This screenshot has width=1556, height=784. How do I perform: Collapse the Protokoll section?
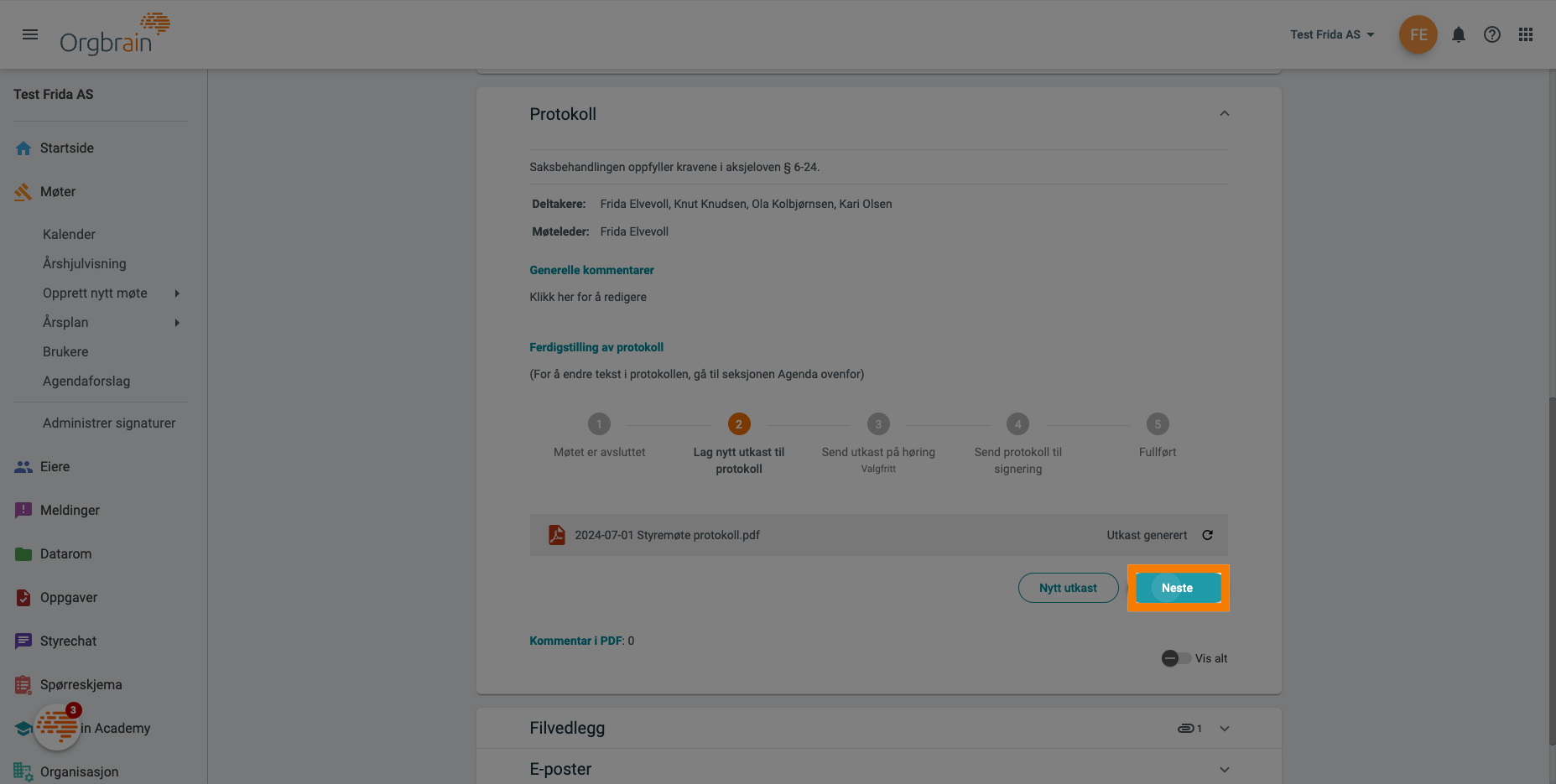coord(1225,114)
